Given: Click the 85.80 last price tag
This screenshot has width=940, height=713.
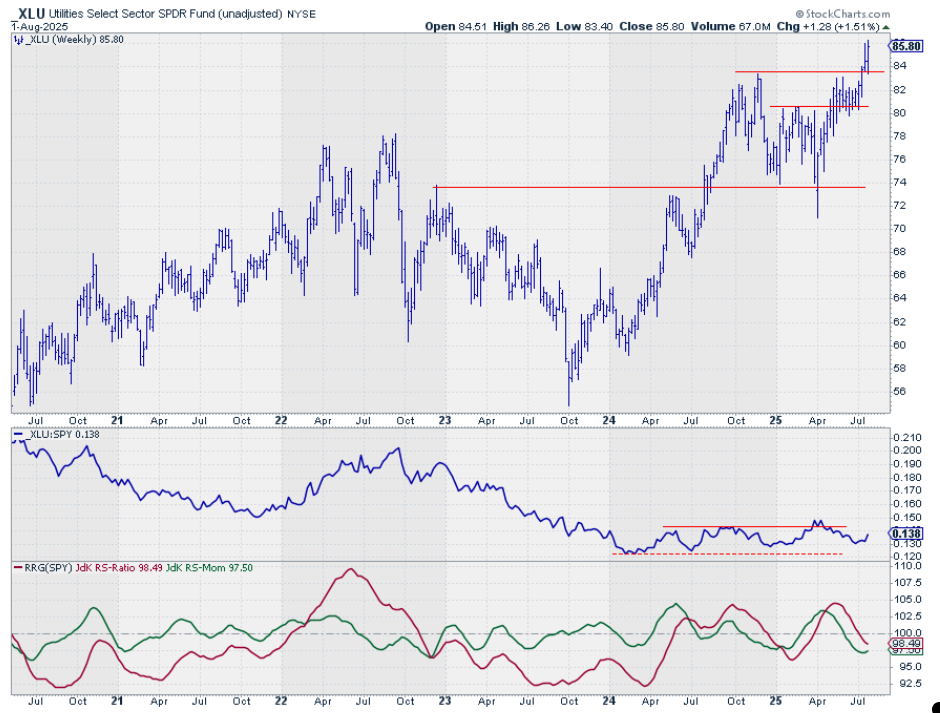Looking at the screenshot, I should pyautogui.click(x=907, y=45).
